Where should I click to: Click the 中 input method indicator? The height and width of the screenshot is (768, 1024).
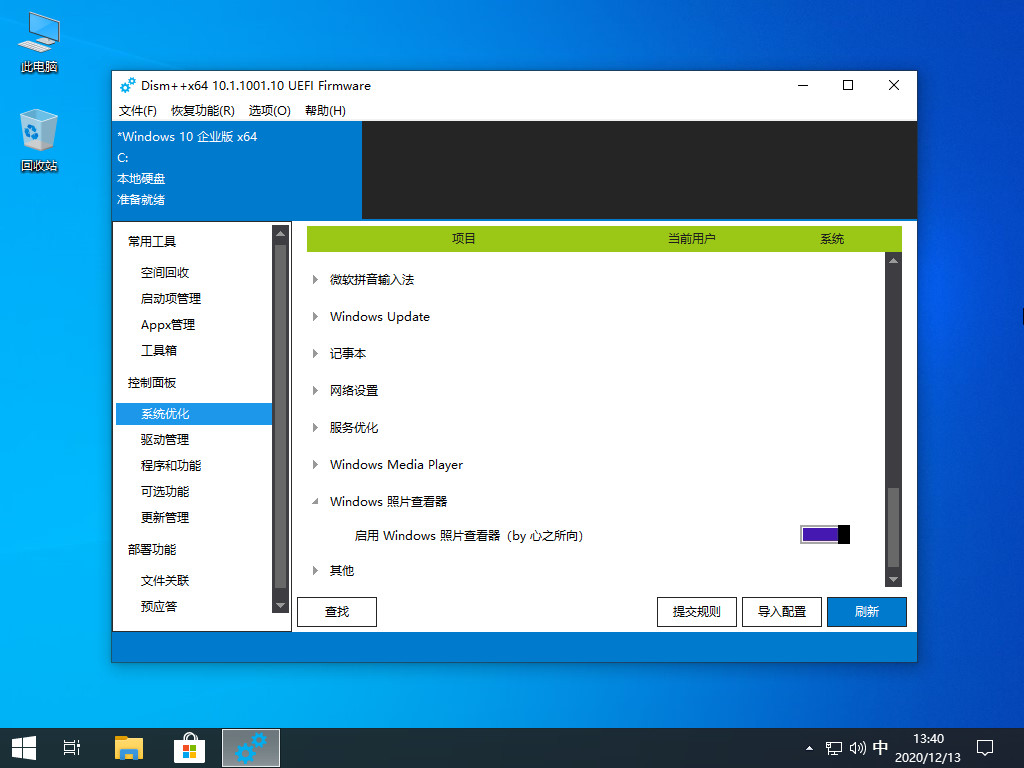pos(880,747)
